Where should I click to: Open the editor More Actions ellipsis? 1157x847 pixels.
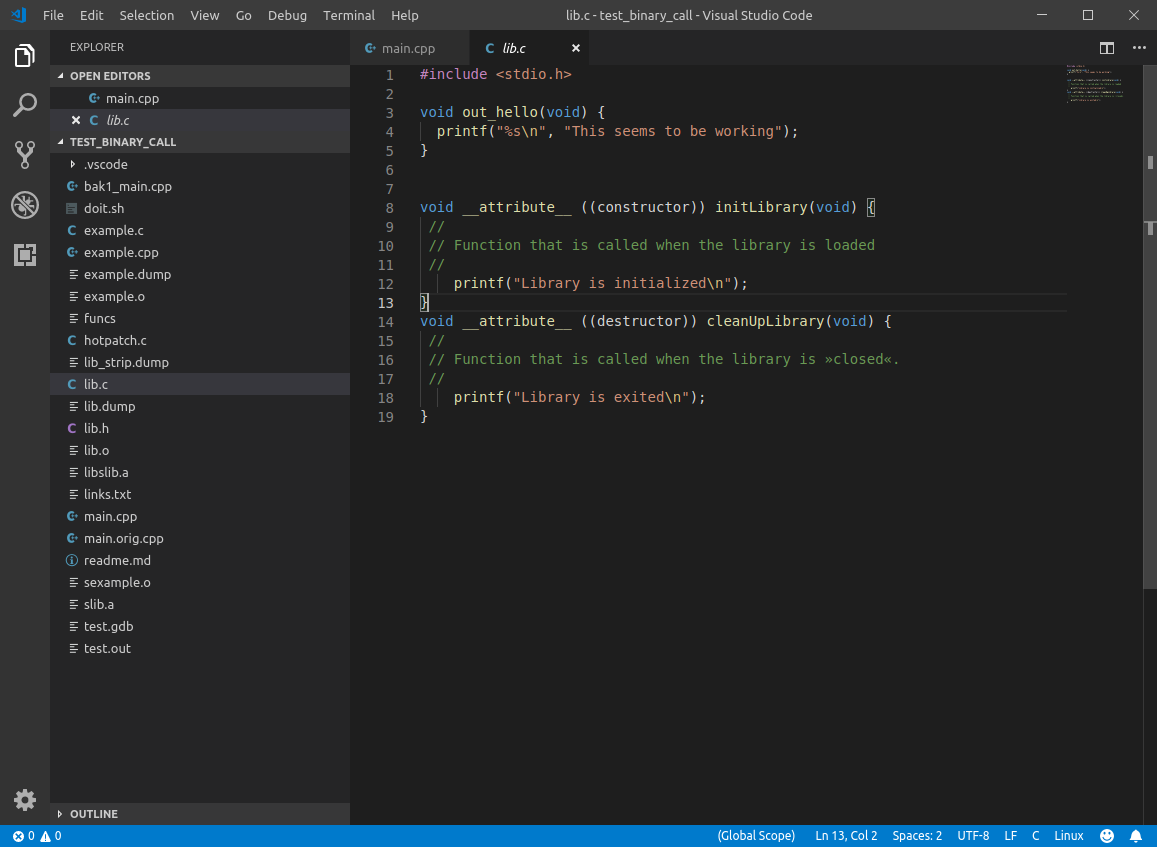pyautogui.click(x=1139, y=48)
